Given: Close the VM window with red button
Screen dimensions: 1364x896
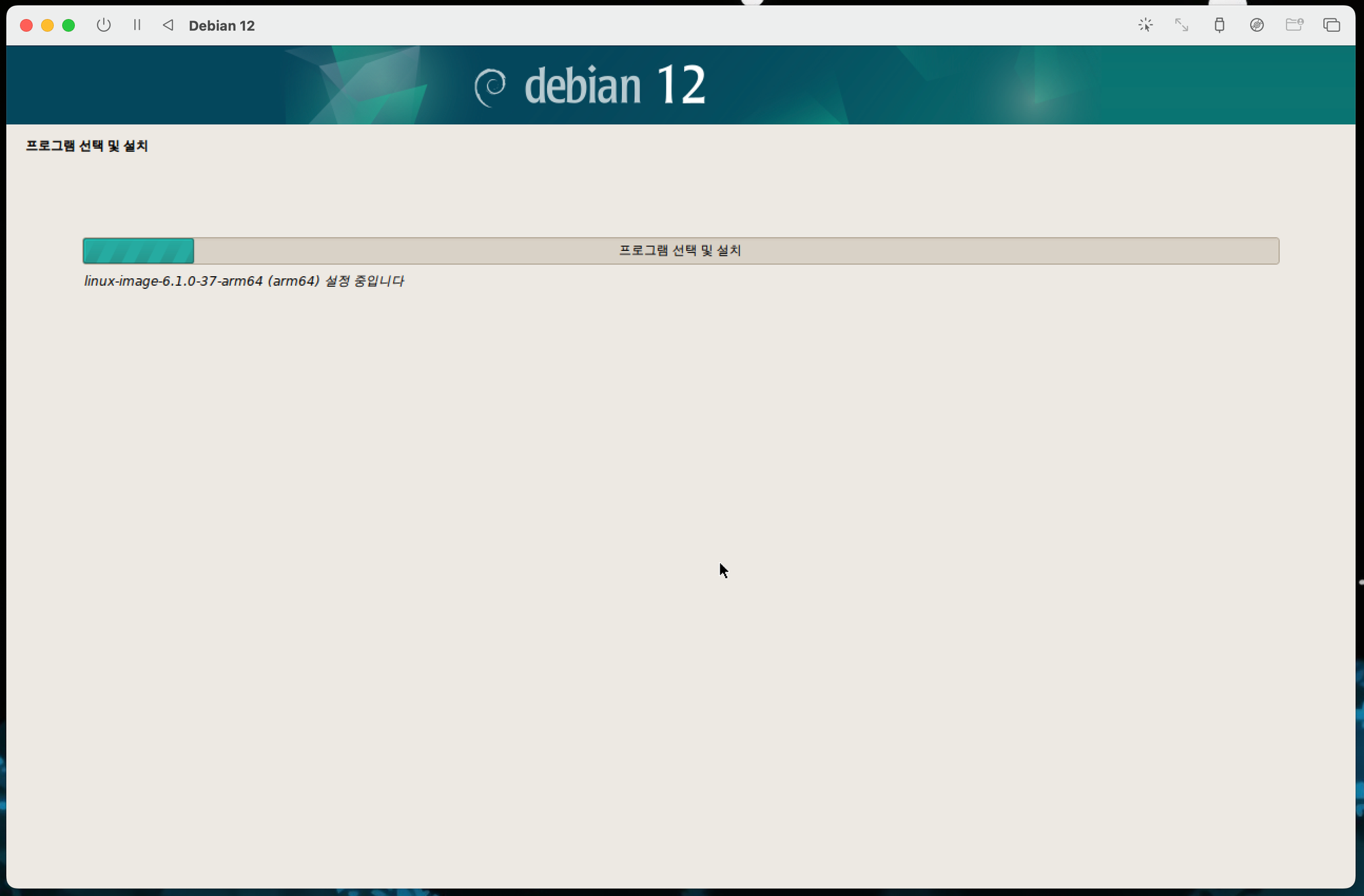Looking at the screenshot, I should tap(27, 25).
